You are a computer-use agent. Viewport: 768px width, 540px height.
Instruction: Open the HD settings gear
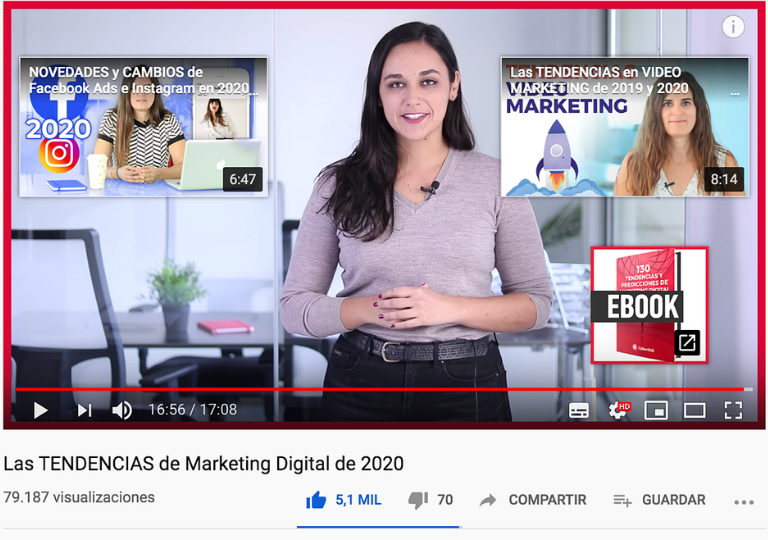coord(618,410)
